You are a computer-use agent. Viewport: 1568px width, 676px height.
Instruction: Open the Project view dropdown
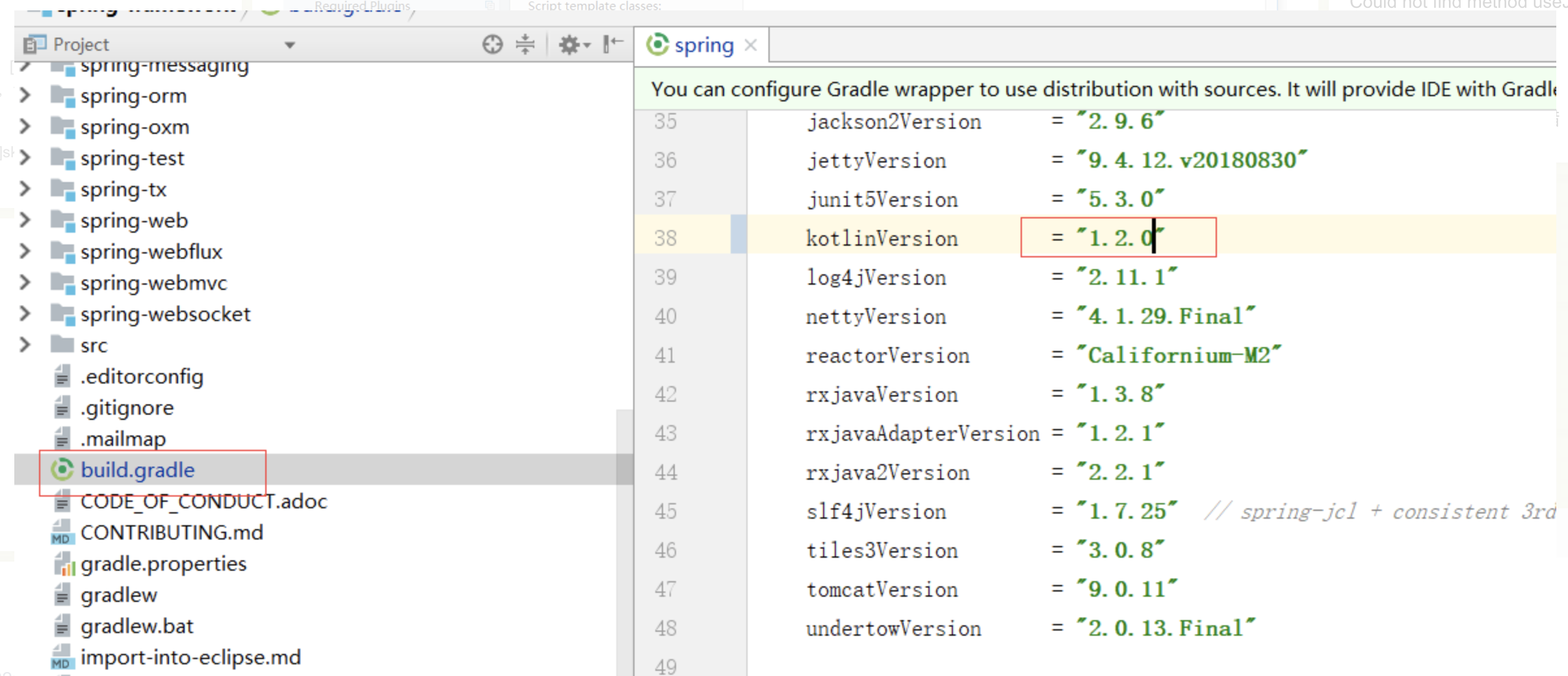pyautogui.click(x=290, y=45)
